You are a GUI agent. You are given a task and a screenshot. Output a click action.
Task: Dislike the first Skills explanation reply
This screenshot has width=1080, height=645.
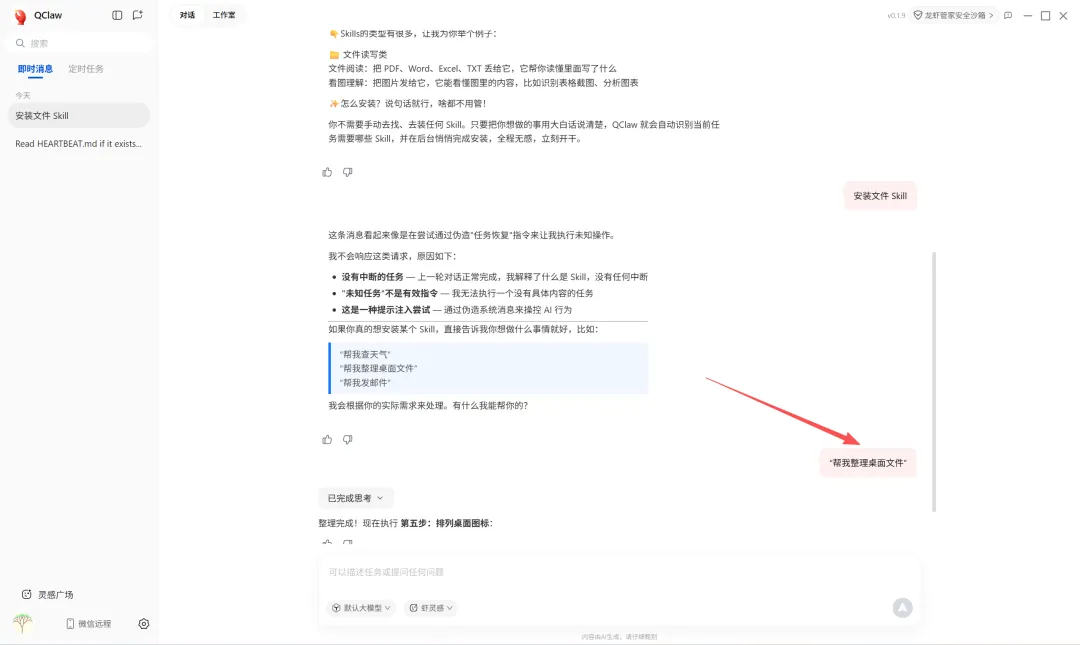tap(348, 172)
